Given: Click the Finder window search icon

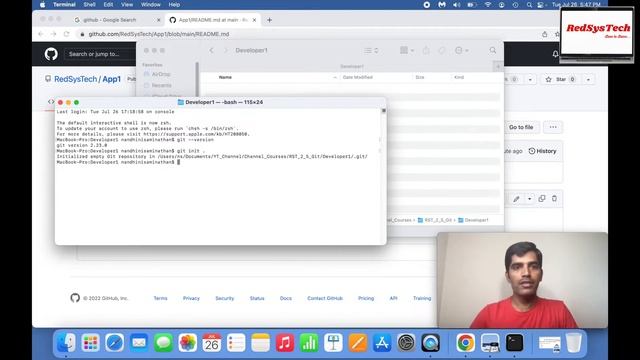Looking at the screenshot, I should [x=493, y=50].
